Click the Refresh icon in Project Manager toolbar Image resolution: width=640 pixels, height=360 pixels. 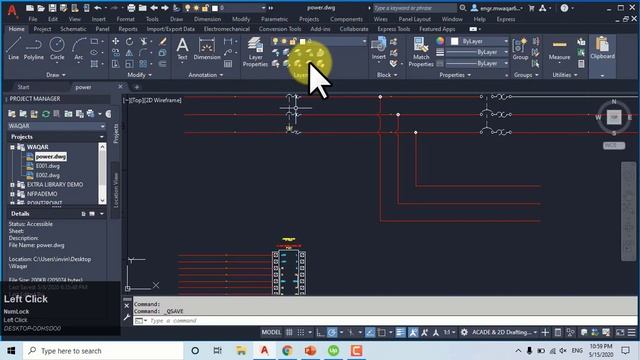46,114
